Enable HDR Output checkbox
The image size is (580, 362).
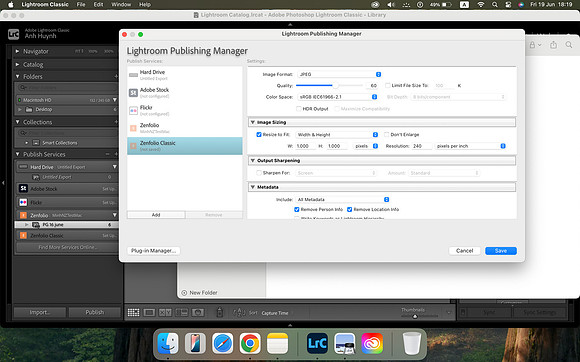tap(299, 109)
